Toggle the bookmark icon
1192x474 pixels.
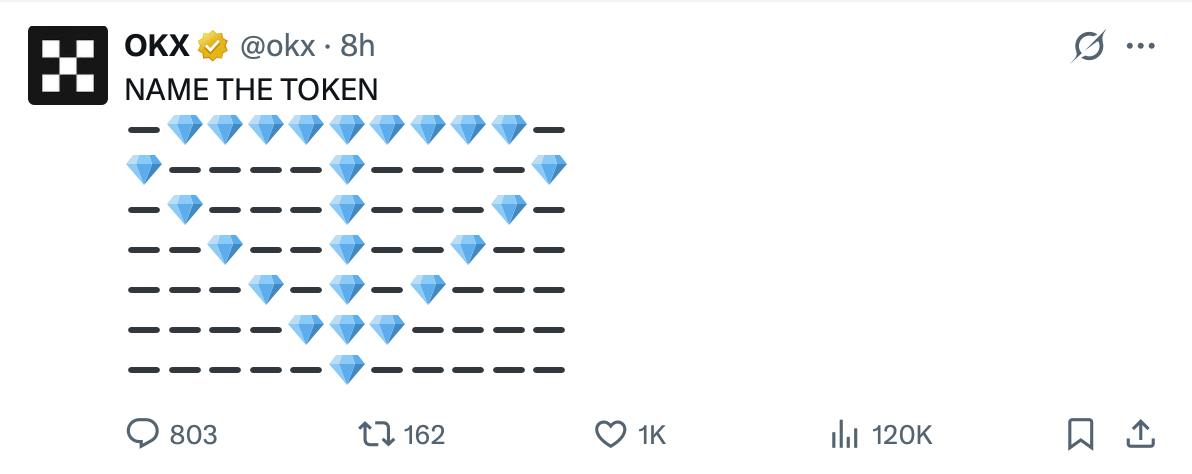click(x=1080, y=434)
